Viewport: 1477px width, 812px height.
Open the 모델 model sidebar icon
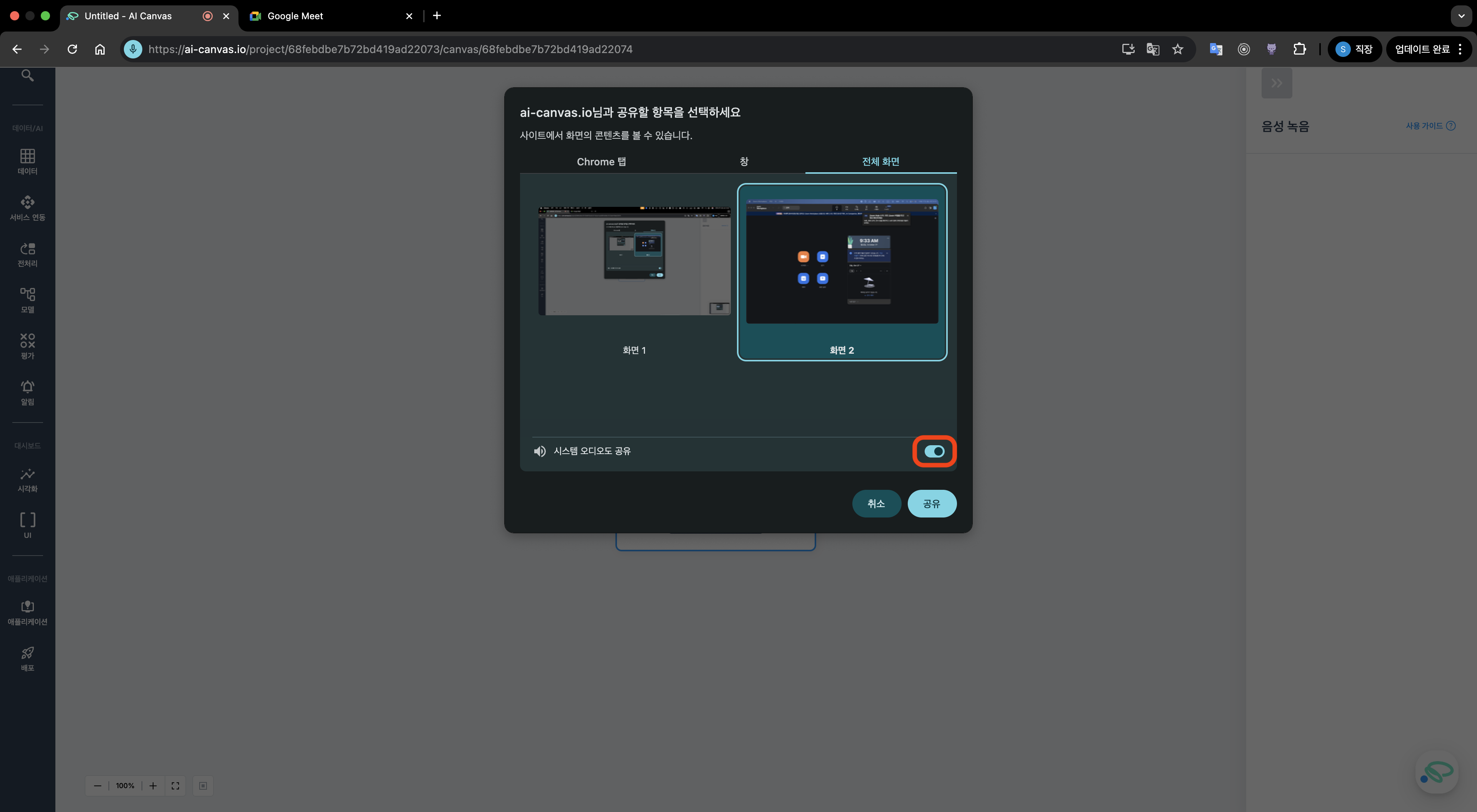coord(28,300)
